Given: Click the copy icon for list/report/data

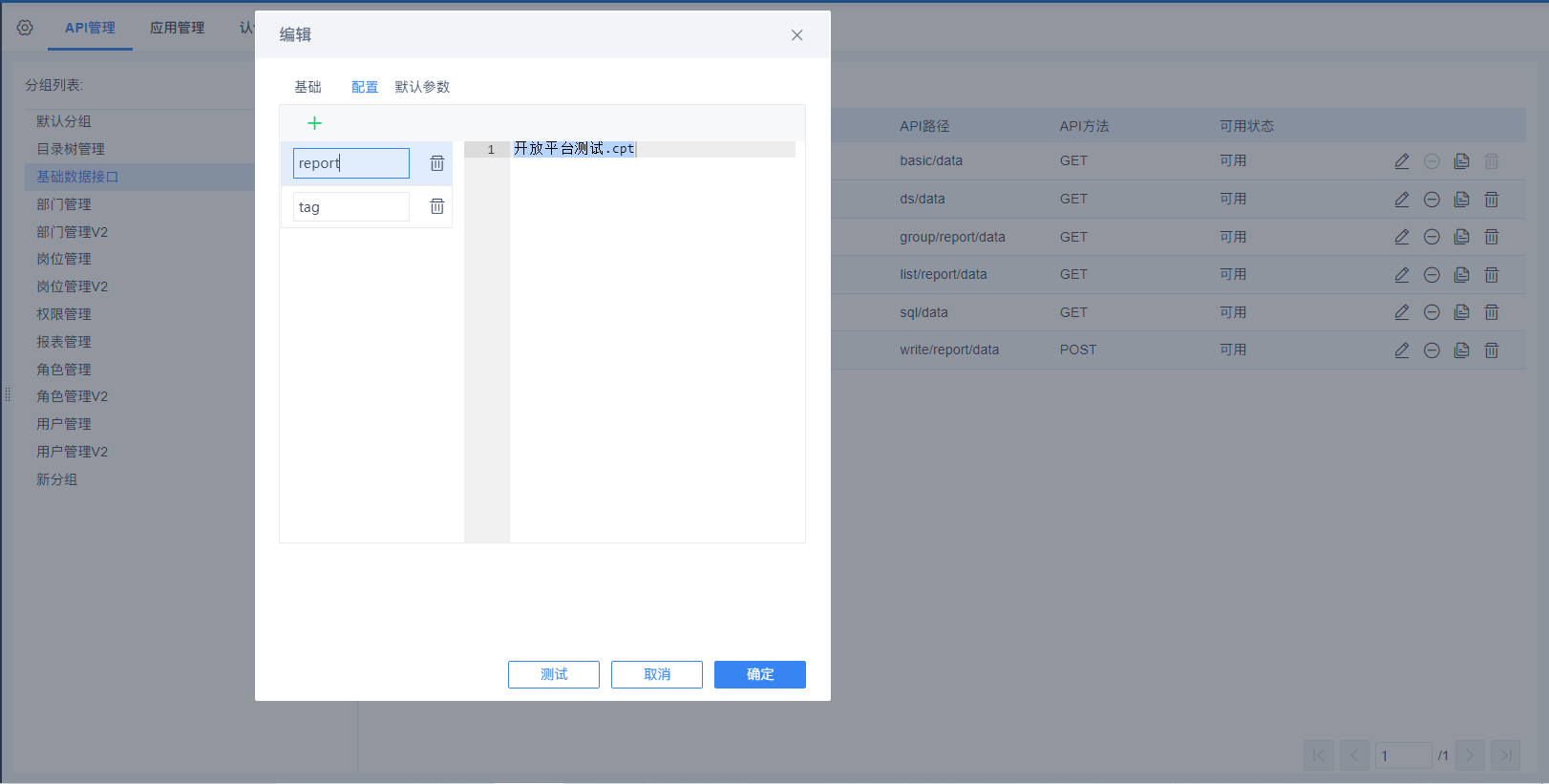Looking at the screenshot, I should pyautogui.click(x=1461, y=275).
